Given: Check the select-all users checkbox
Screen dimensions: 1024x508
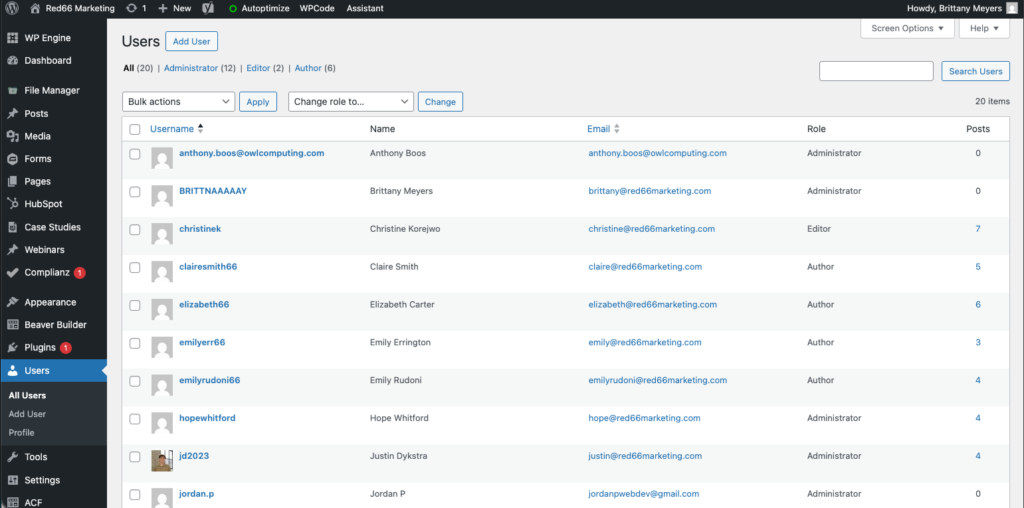Looking at the screenshot, I should (135, 129).
